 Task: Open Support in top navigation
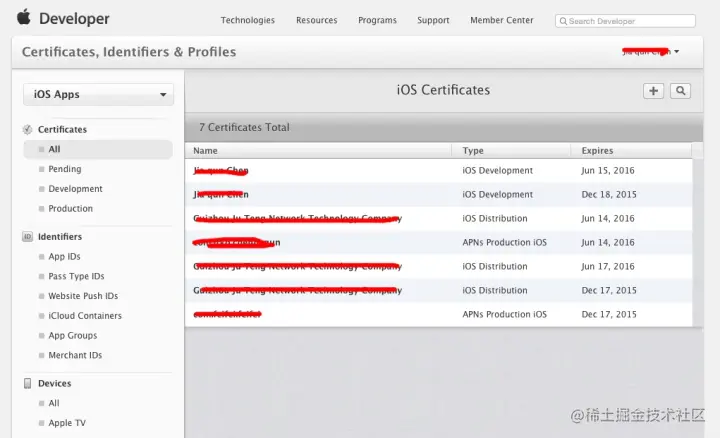click(x=433, y=20)
